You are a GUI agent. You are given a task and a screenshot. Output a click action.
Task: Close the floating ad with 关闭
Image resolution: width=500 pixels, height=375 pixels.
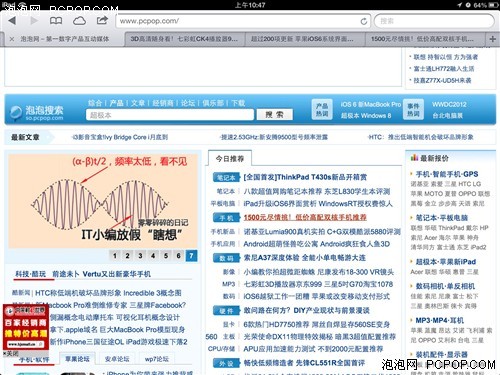[11, 353]
